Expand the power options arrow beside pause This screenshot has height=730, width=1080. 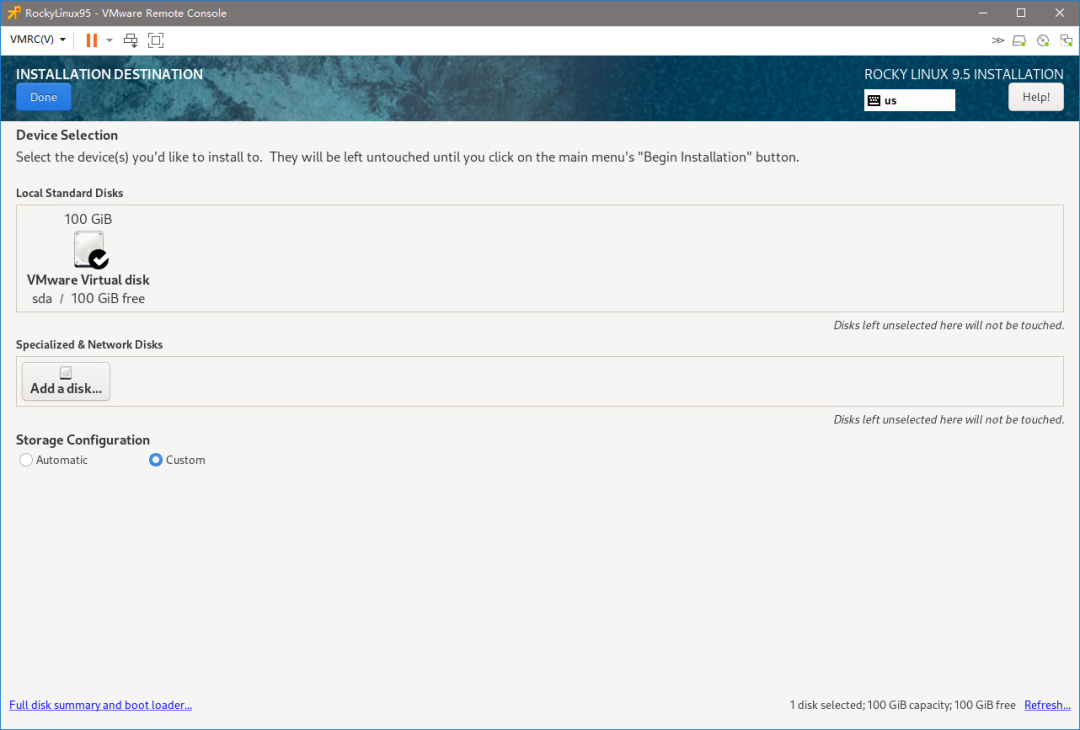[x=109, y=40]
